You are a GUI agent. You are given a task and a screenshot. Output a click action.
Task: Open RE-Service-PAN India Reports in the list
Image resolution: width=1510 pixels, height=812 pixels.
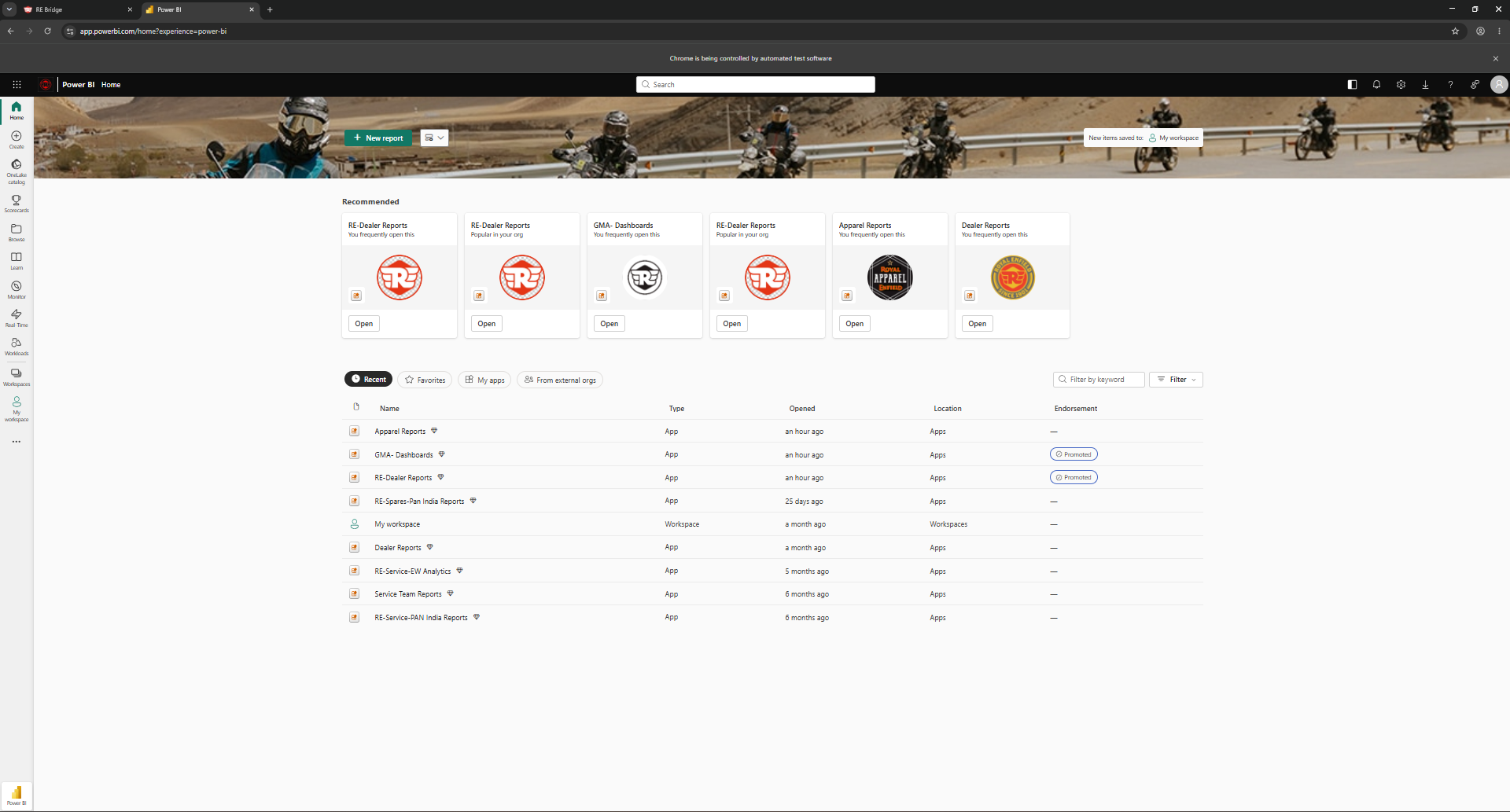[x=421, y=618]
